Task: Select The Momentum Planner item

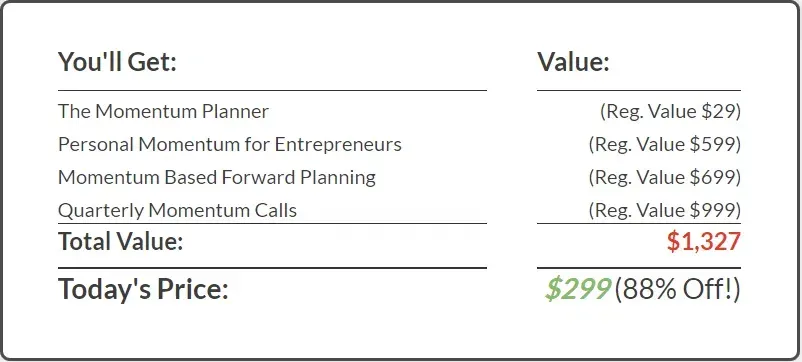Action: (163, 111)
